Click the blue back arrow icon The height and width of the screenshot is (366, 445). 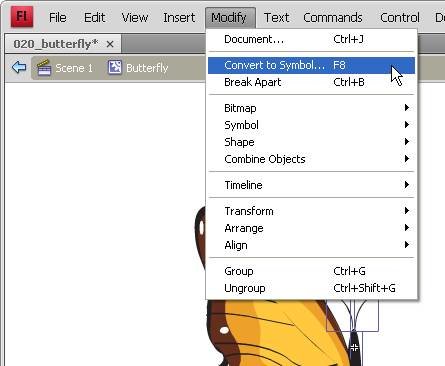19,67
